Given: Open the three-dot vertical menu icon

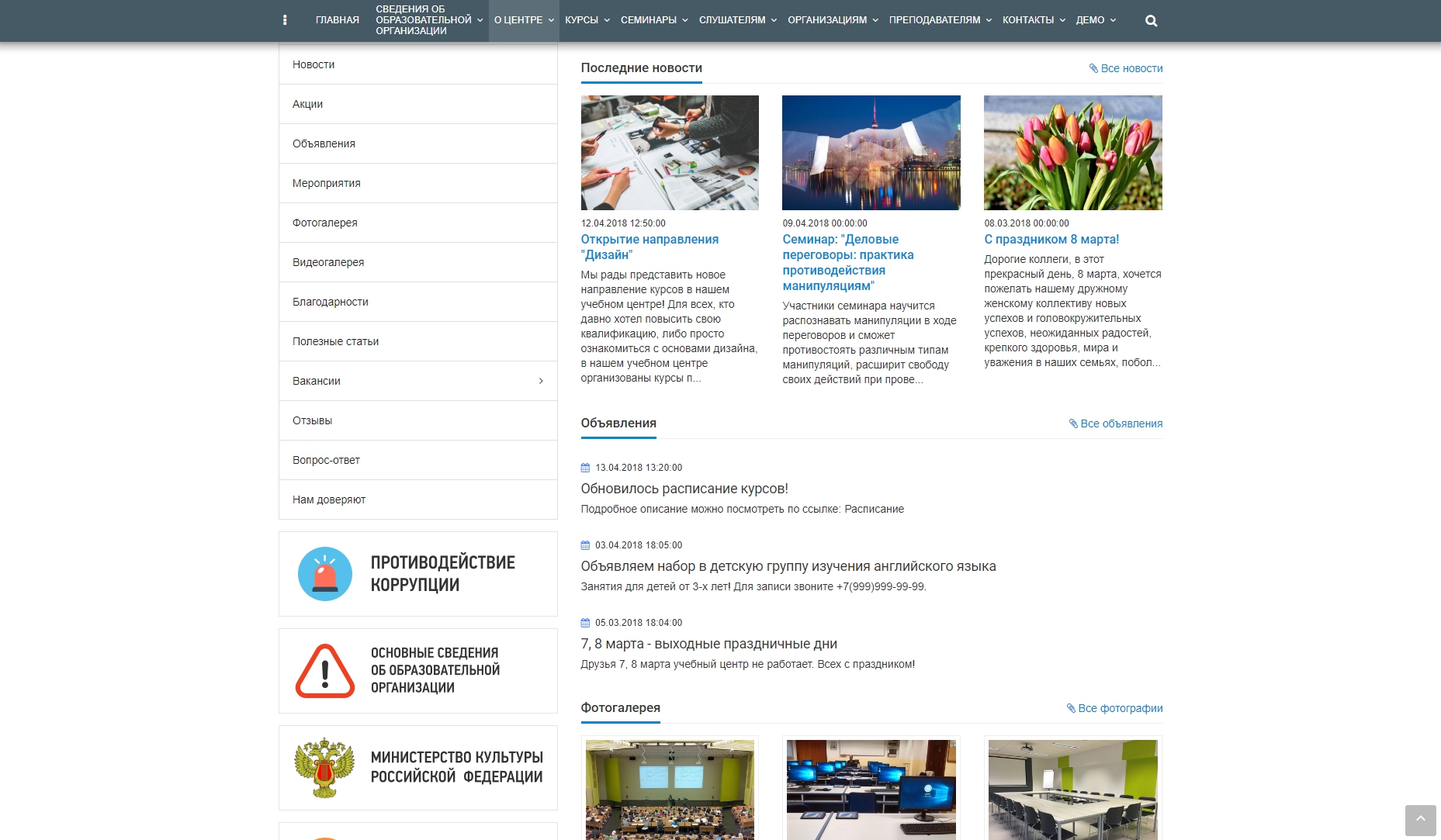Looking at the screenshot, I should click(285, 20).
